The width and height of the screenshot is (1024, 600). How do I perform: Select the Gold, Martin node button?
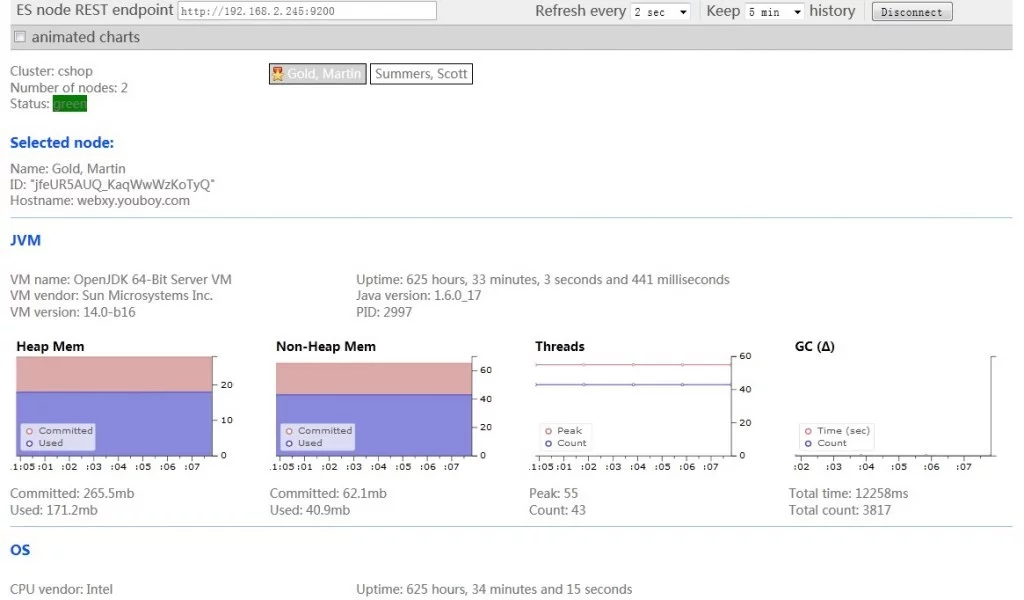[x=317, y=74]
